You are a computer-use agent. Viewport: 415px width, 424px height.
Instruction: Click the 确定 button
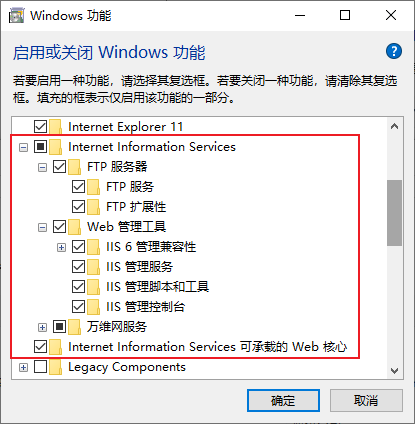tap(283, 400)
